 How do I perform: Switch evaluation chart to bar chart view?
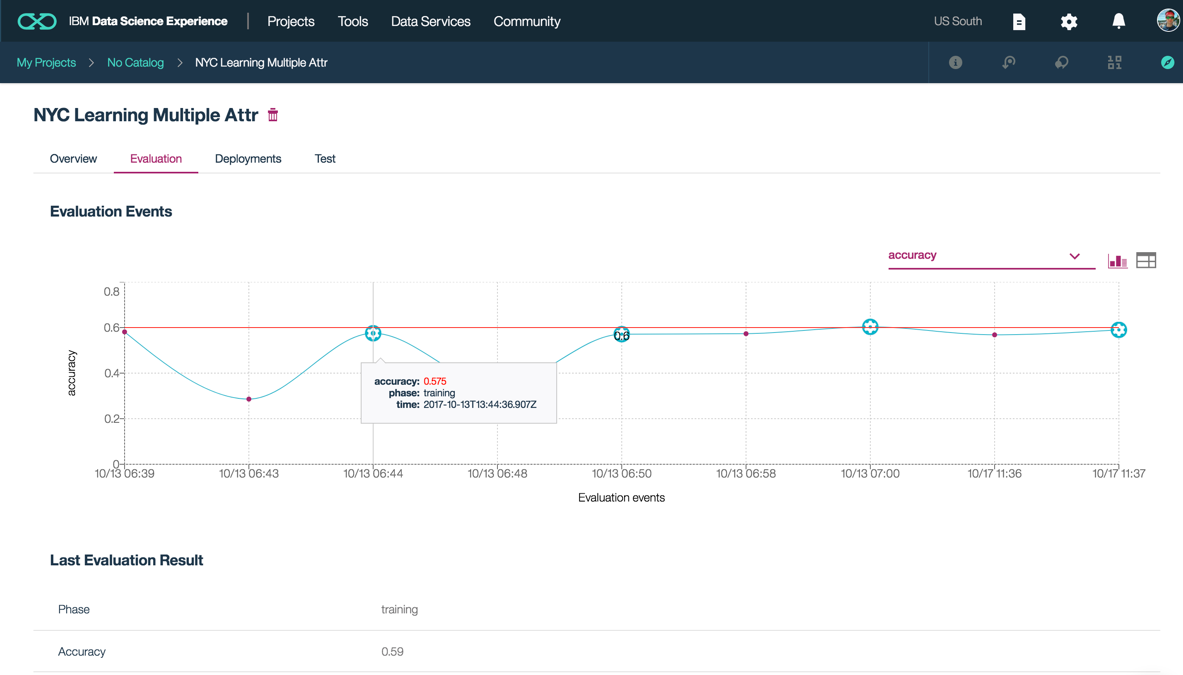1117,259
